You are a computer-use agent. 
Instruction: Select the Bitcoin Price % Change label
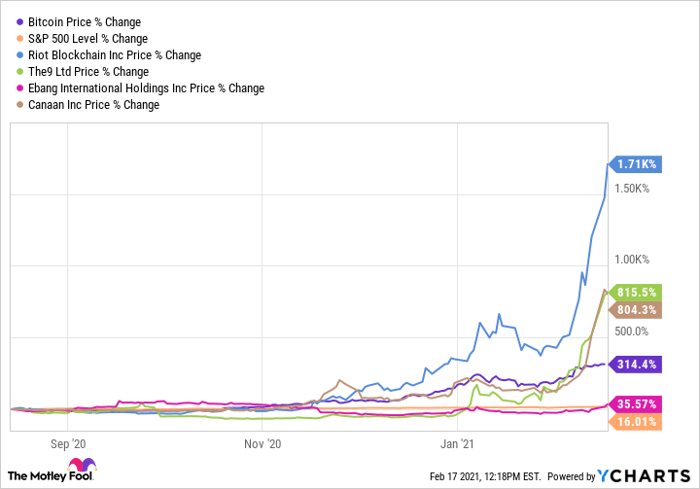(85, 21)
